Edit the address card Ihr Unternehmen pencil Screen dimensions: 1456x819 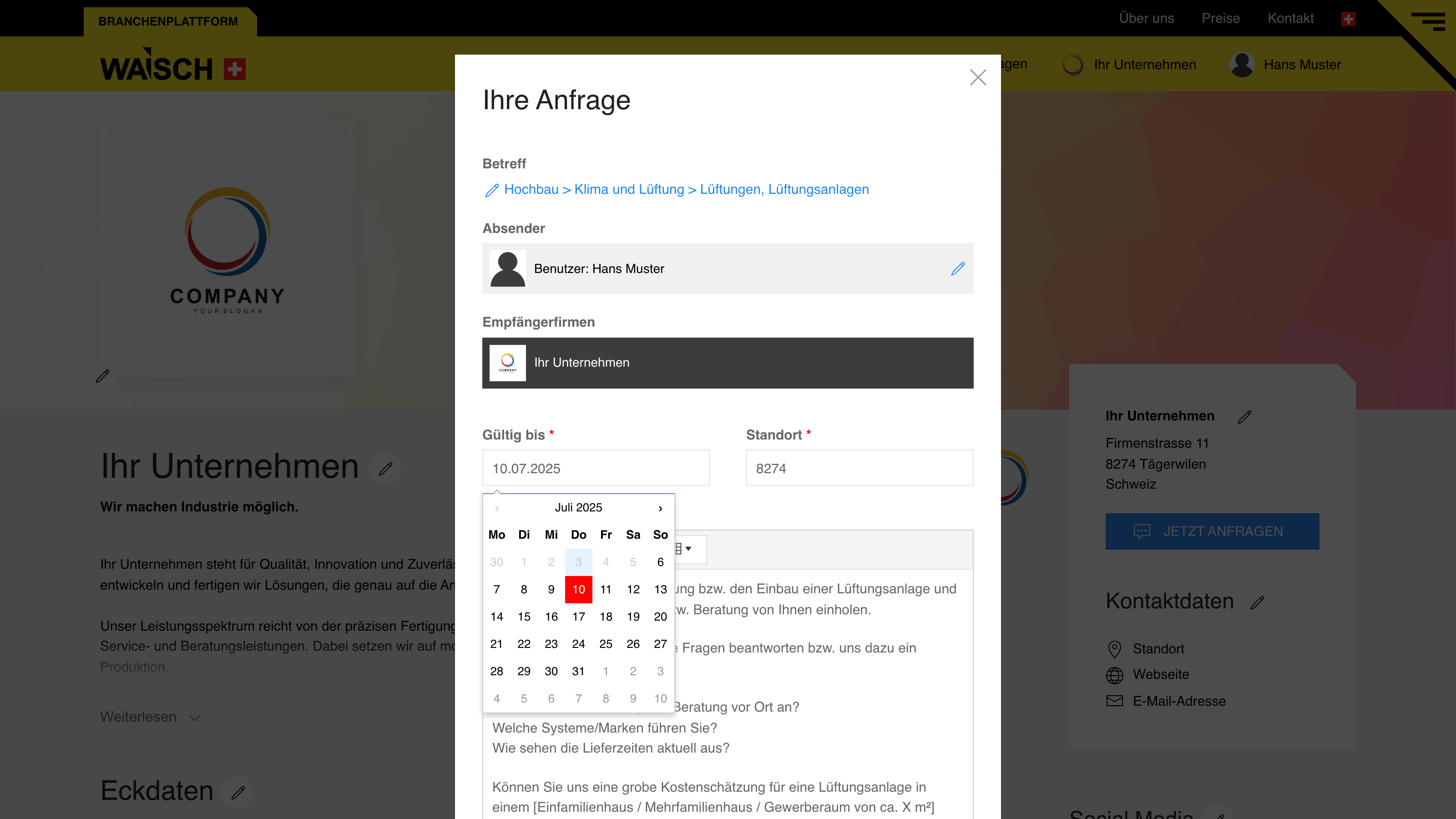click(1244, 417)
